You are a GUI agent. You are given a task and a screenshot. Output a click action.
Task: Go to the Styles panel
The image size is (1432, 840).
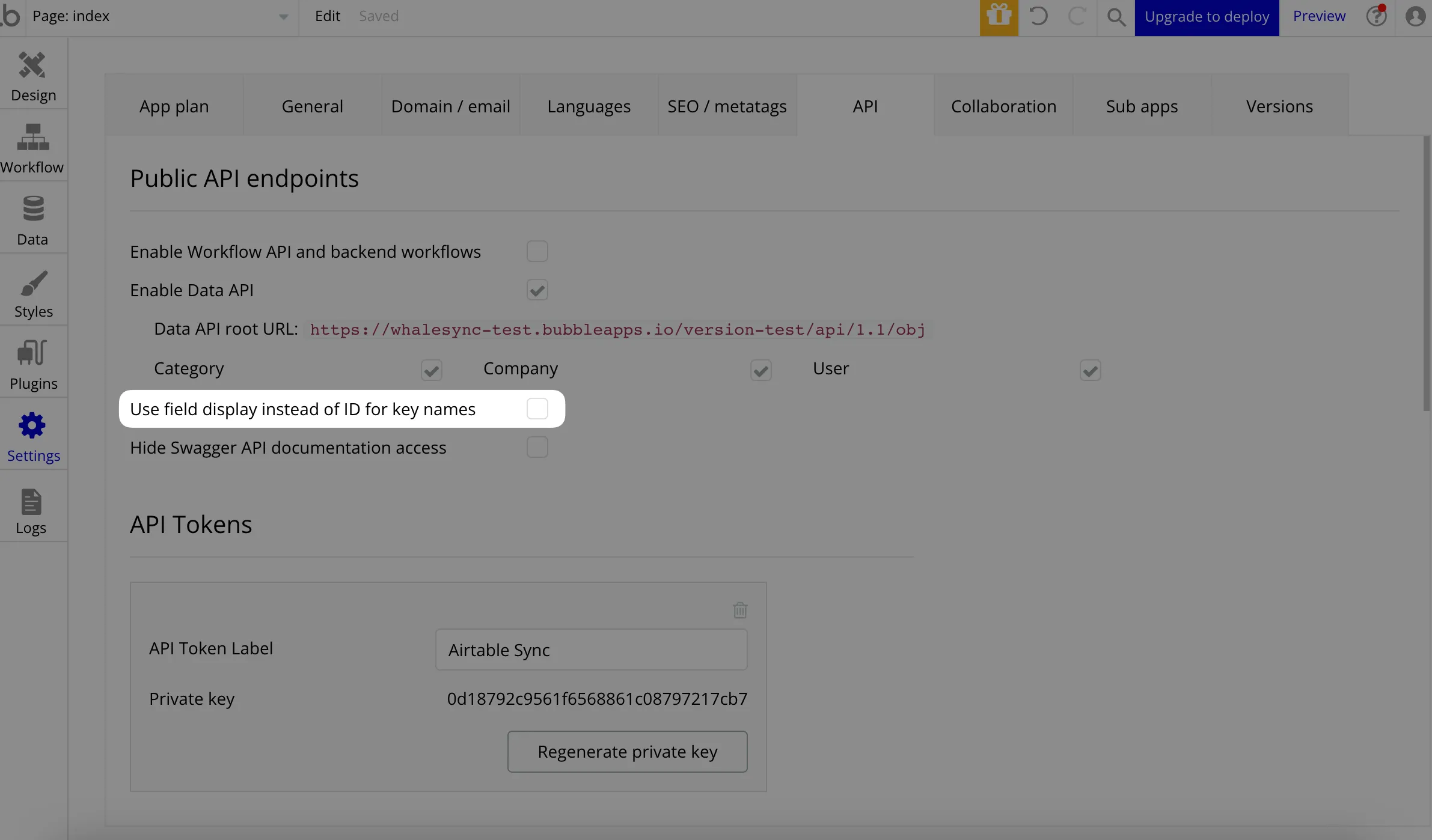[x=33, y=292]
